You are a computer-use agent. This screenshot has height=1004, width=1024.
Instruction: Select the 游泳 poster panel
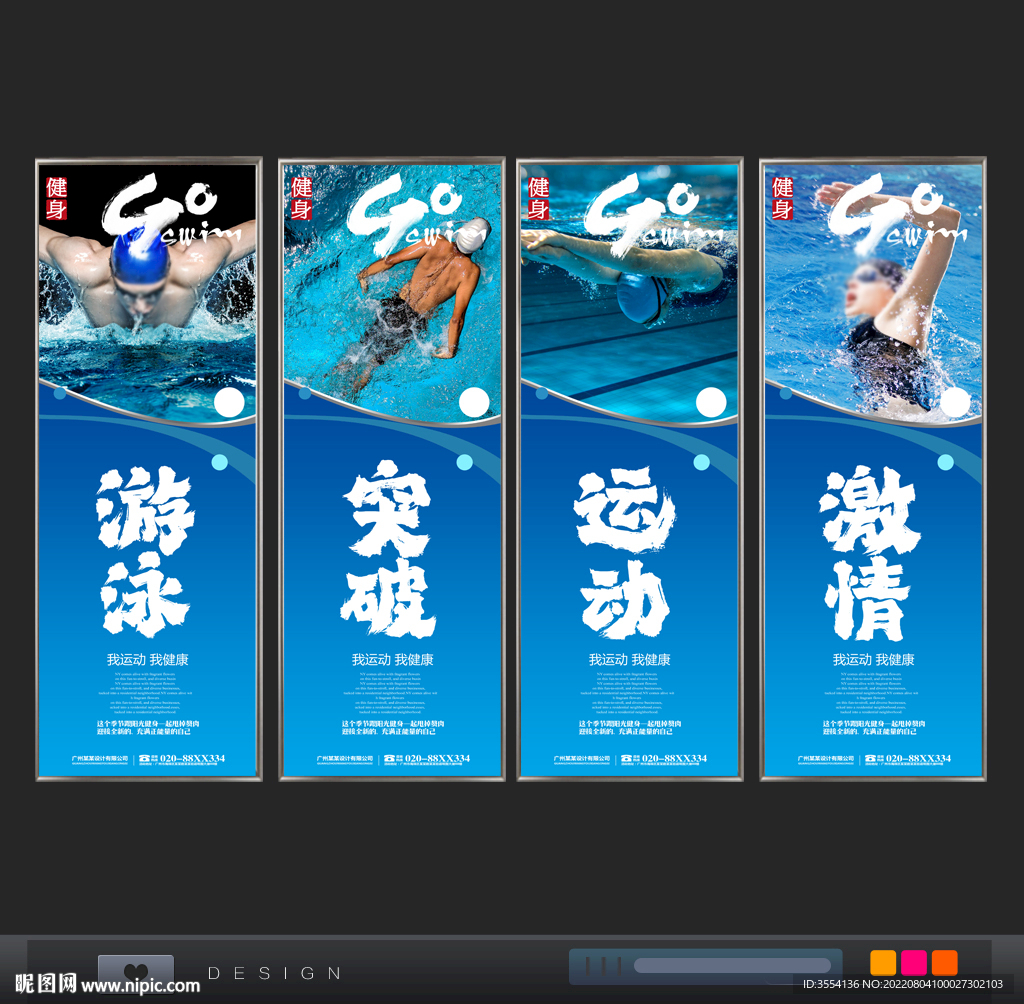click(x=148, y=470)
